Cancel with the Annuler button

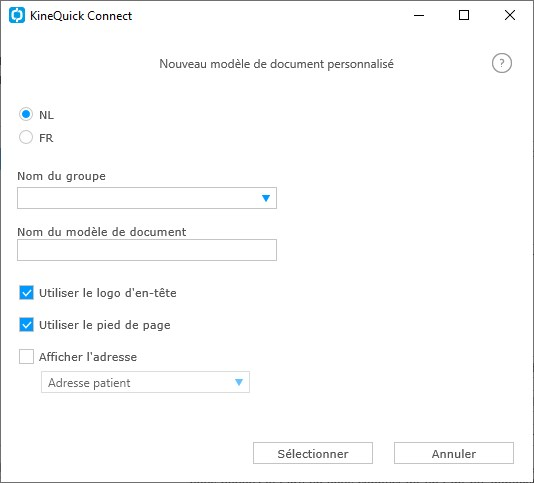pyautogui.click(x=454, y=453)
